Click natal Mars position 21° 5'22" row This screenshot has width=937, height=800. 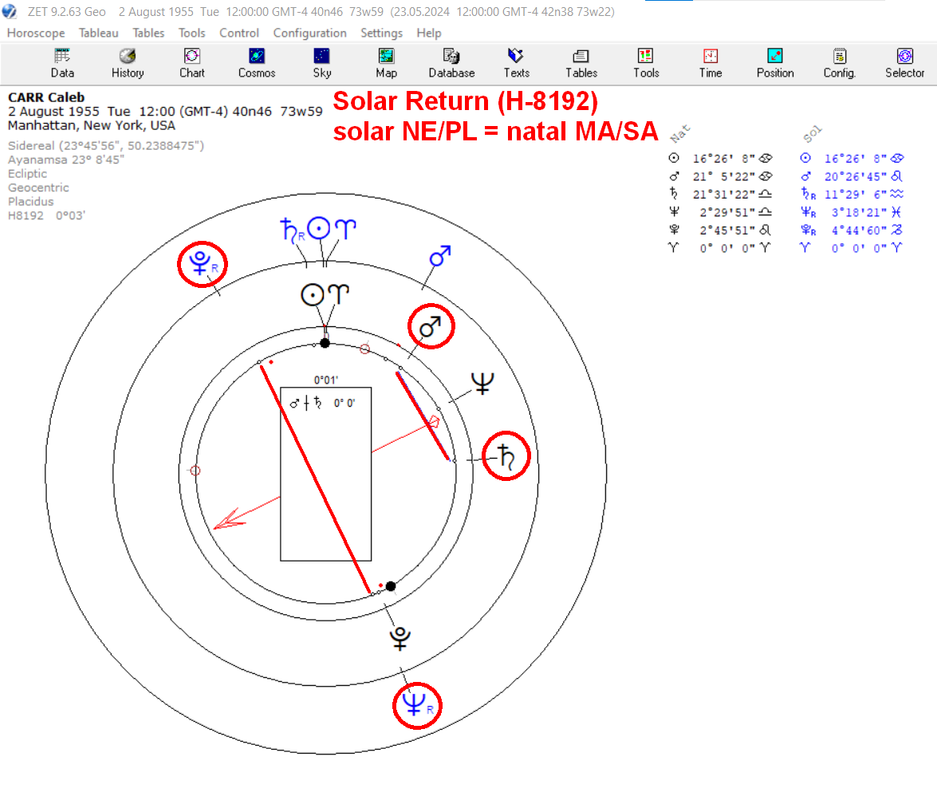[720, 176]
